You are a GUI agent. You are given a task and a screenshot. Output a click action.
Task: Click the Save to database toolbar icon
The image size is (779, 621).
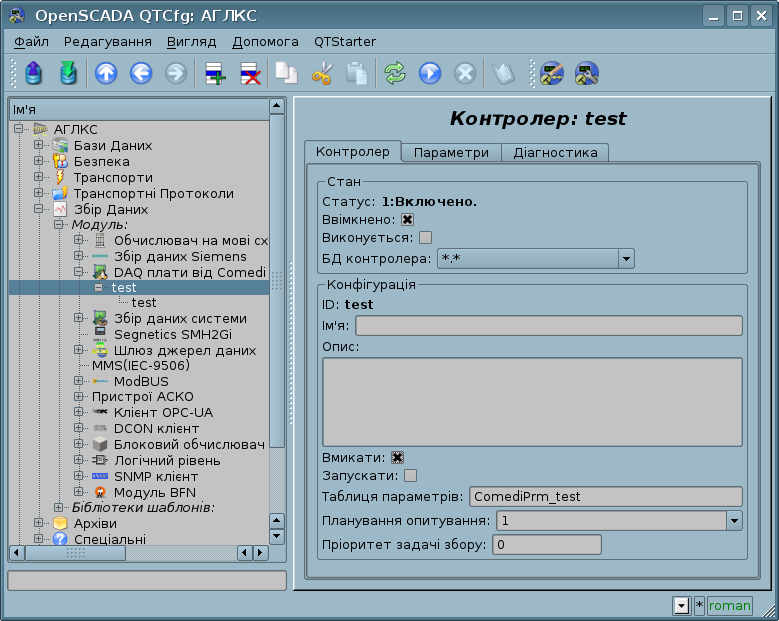[x=68, y=74]
